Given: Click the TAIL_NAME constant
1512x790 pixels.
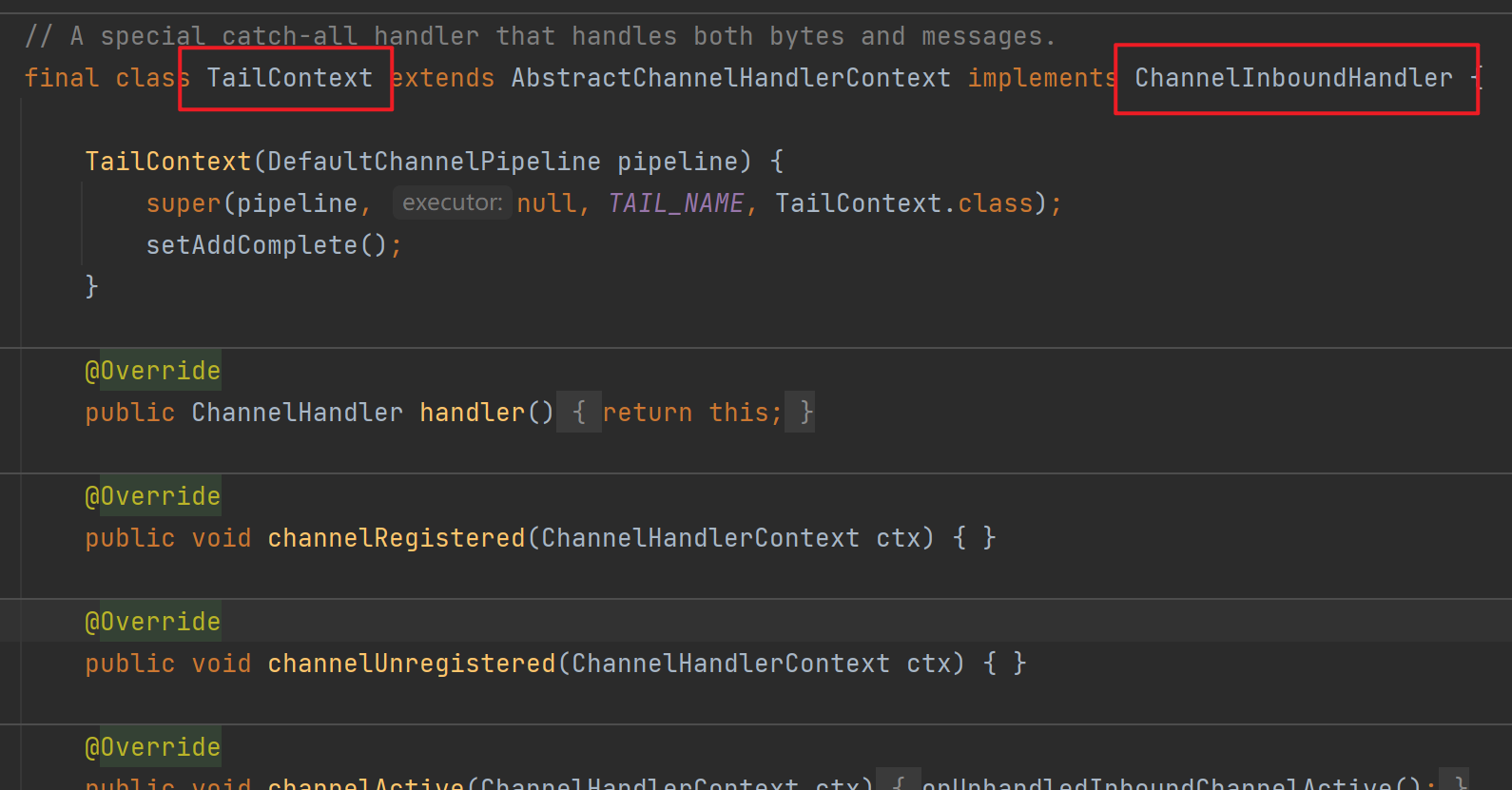Looking at the screenshot, I should (675, 203).
